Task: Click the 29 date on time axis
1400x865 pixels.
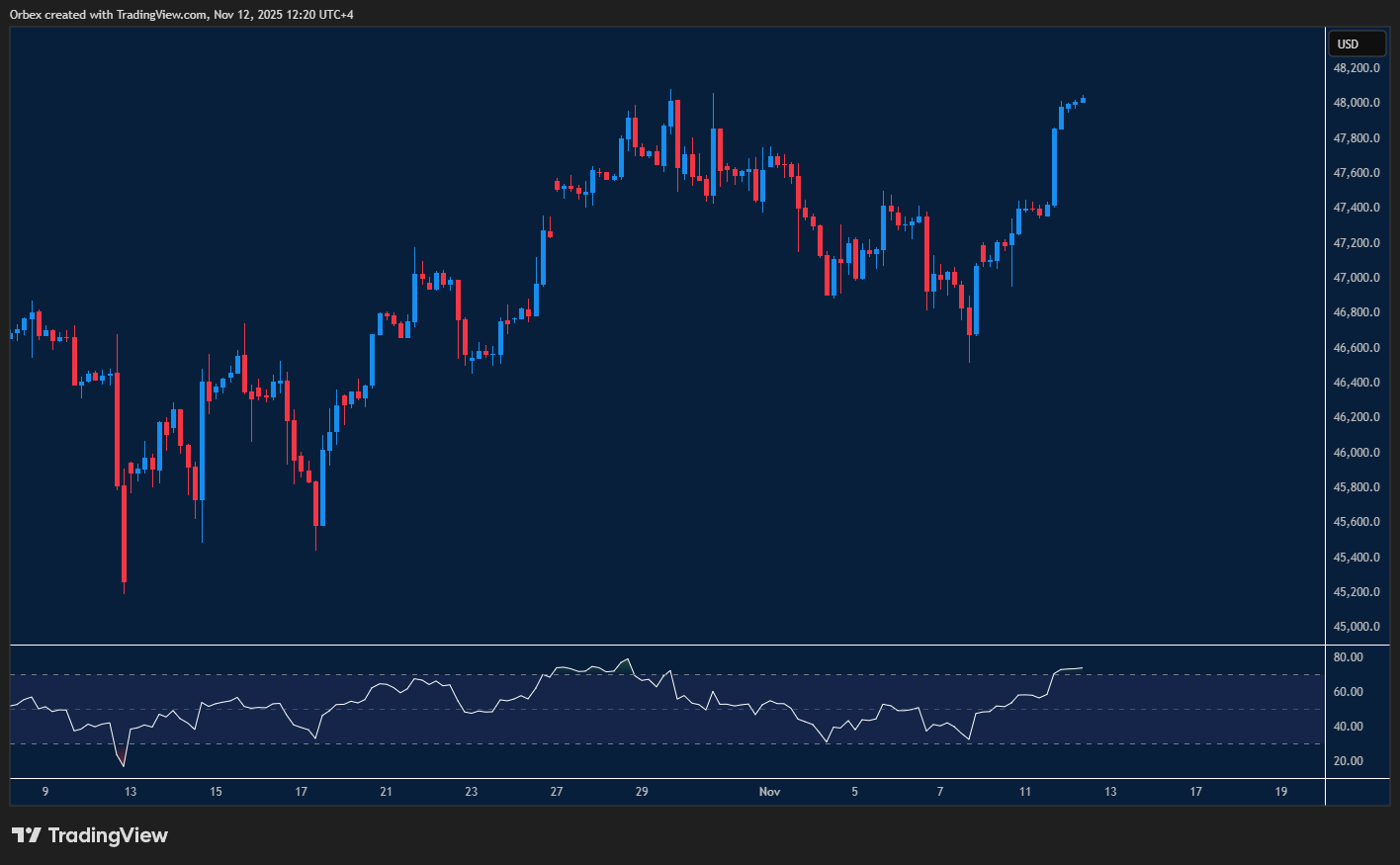Action: point(642,792)
